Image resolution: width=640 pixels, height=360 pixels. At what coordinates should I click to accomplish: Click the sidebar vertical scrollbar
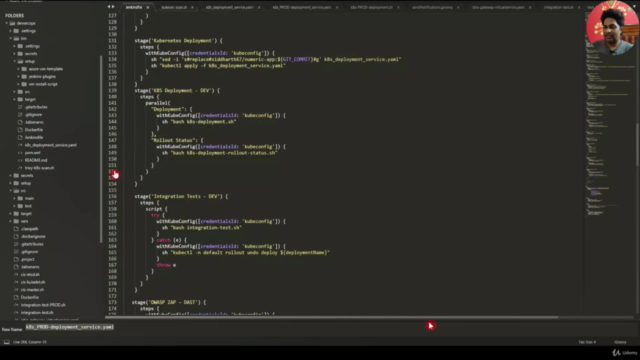[101, 149]
